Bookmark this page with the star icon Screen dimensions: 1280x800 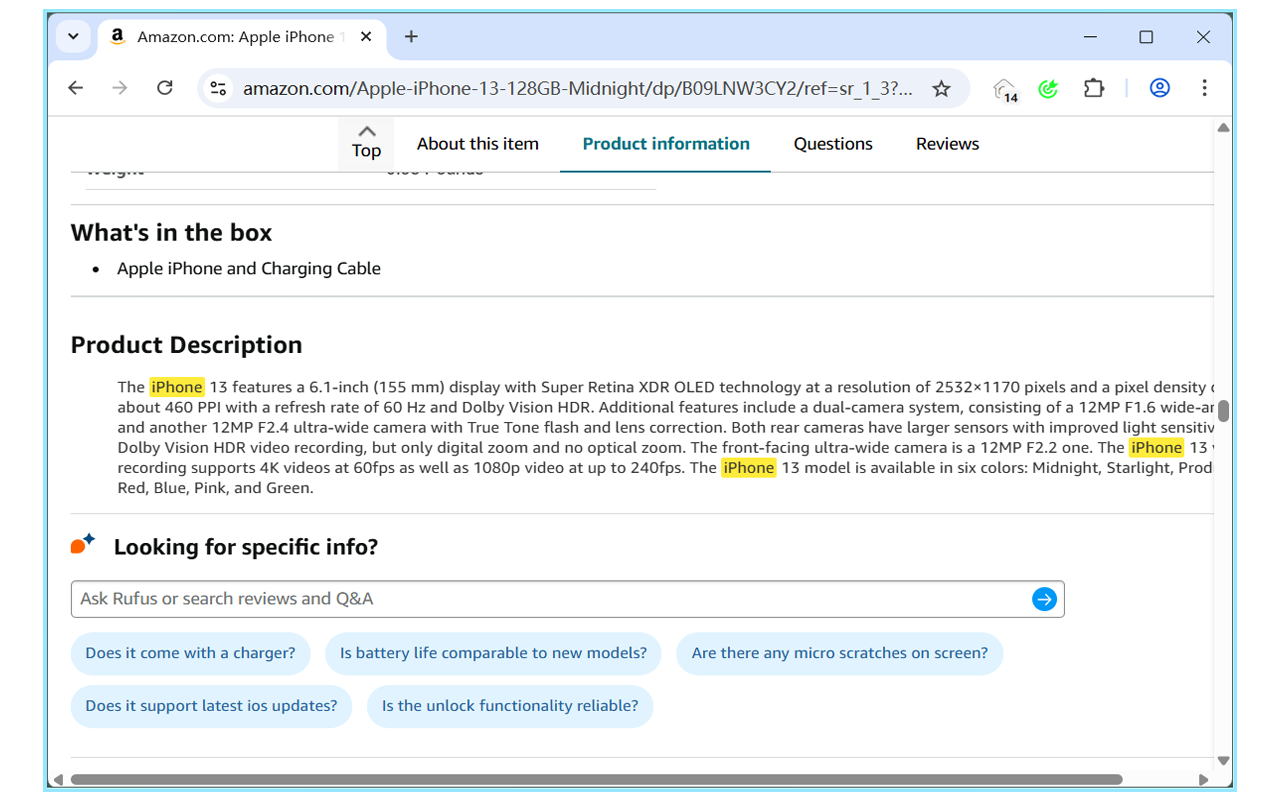click(941, 89)
